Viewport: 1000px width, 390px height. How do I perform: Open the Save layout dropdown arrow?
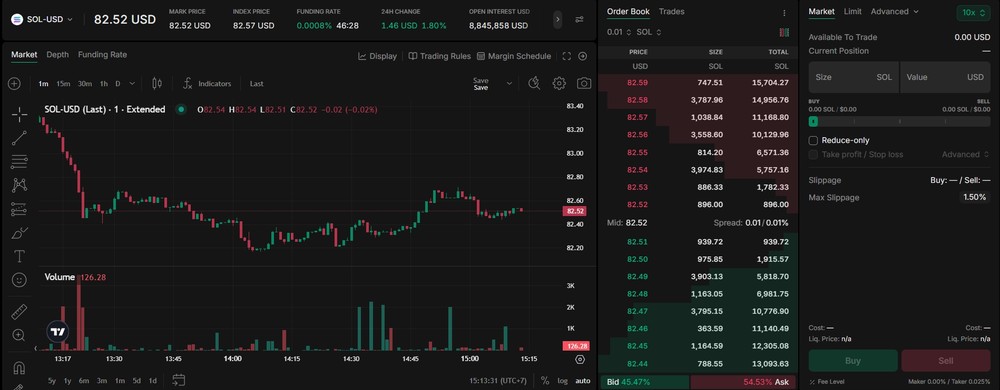(509, 83)
